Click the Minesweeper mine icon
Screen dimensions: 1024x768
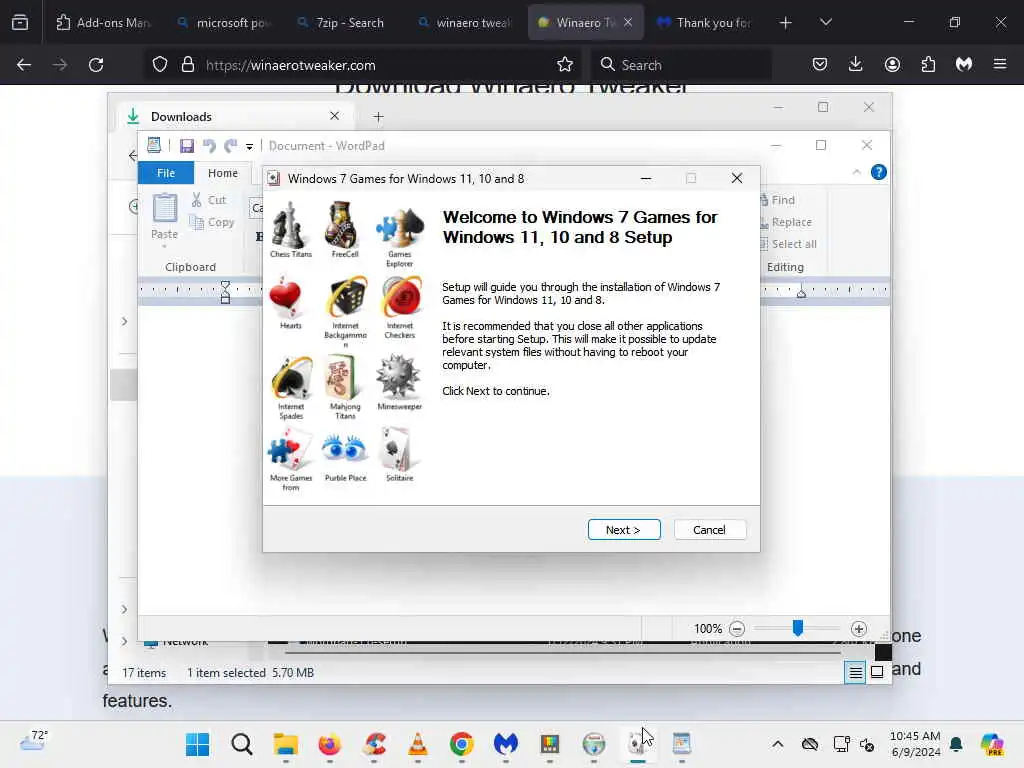pos(398,377)
